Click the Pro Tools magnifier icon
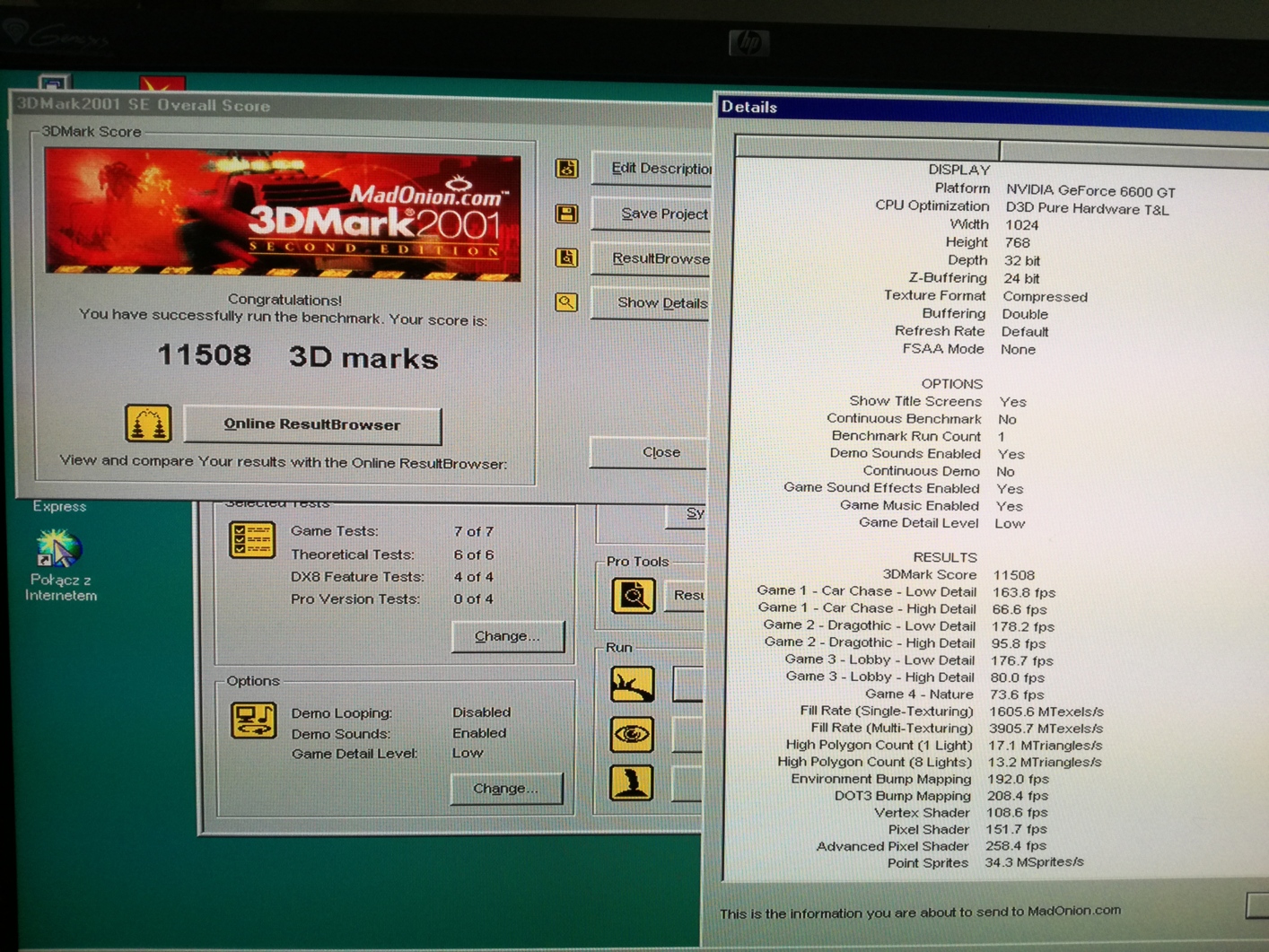 (634, 595)
